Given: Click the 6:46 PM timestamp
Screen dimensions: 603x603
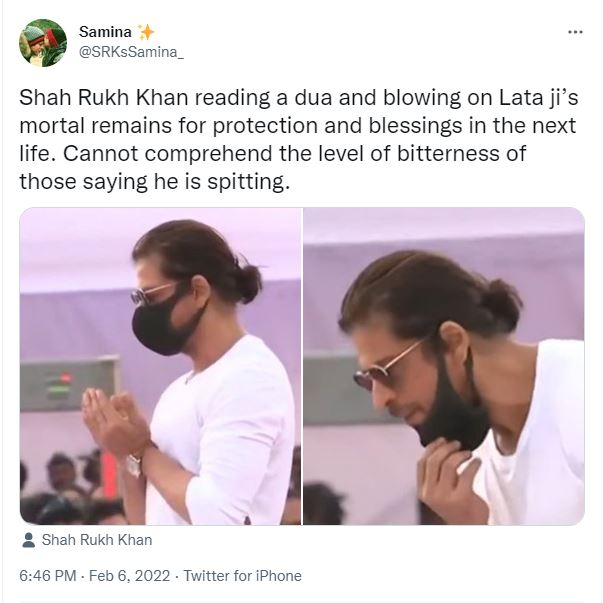Looking at the screenshot, I should pyautogui.click(x=48, y=576).
